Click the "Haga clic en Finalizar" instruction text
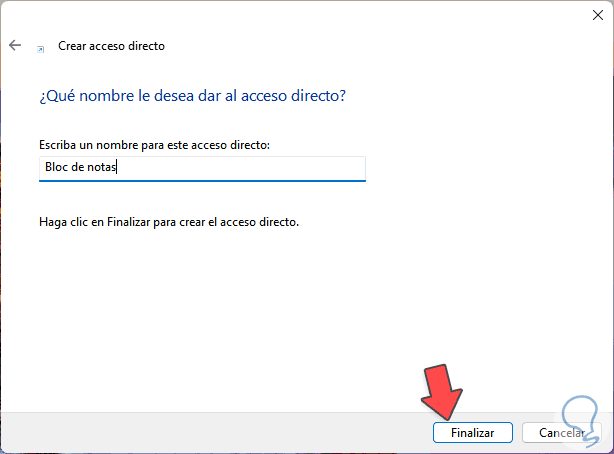 169,222
